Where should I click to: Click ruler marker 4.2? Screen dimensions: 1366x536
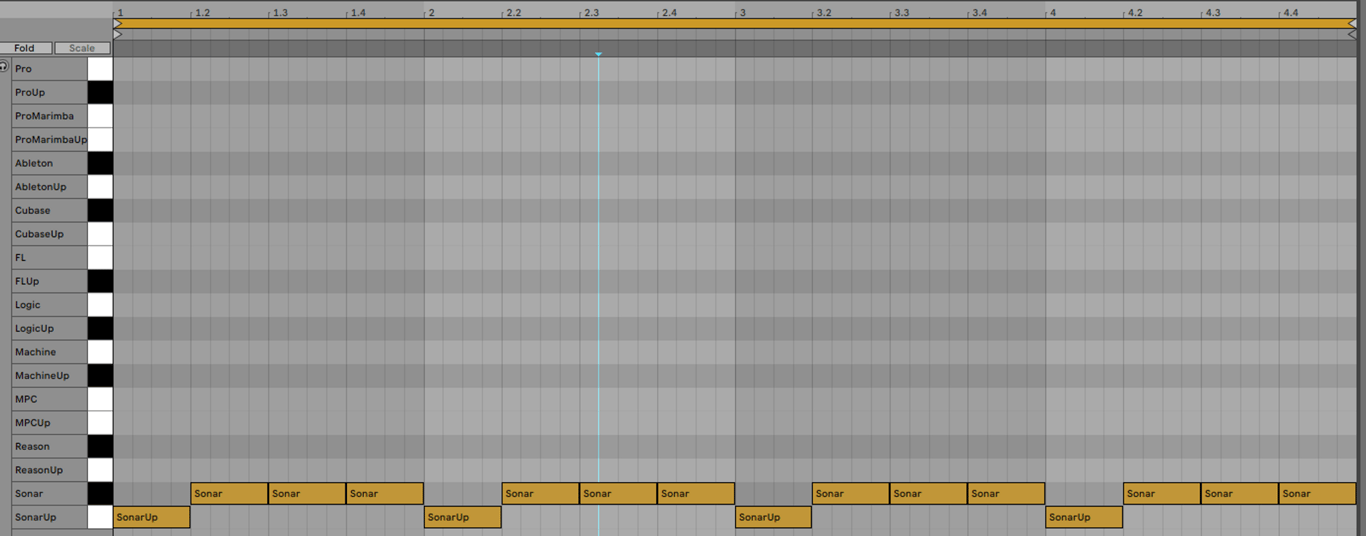(1135, 13)
